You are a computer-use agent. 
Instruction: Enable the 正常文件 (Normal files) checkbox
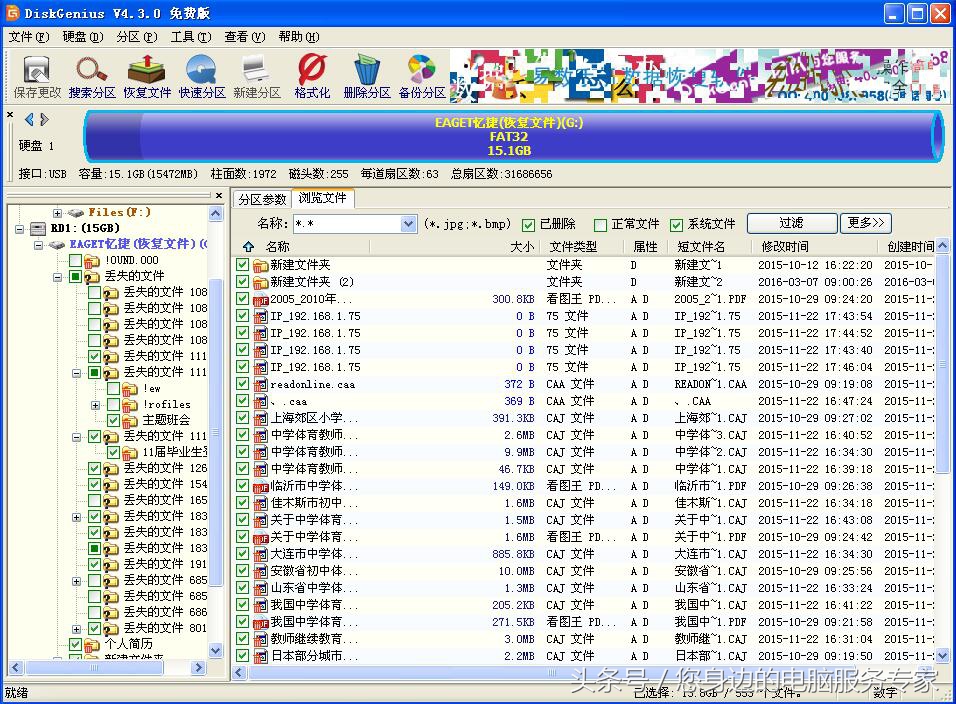click(600, 225)
